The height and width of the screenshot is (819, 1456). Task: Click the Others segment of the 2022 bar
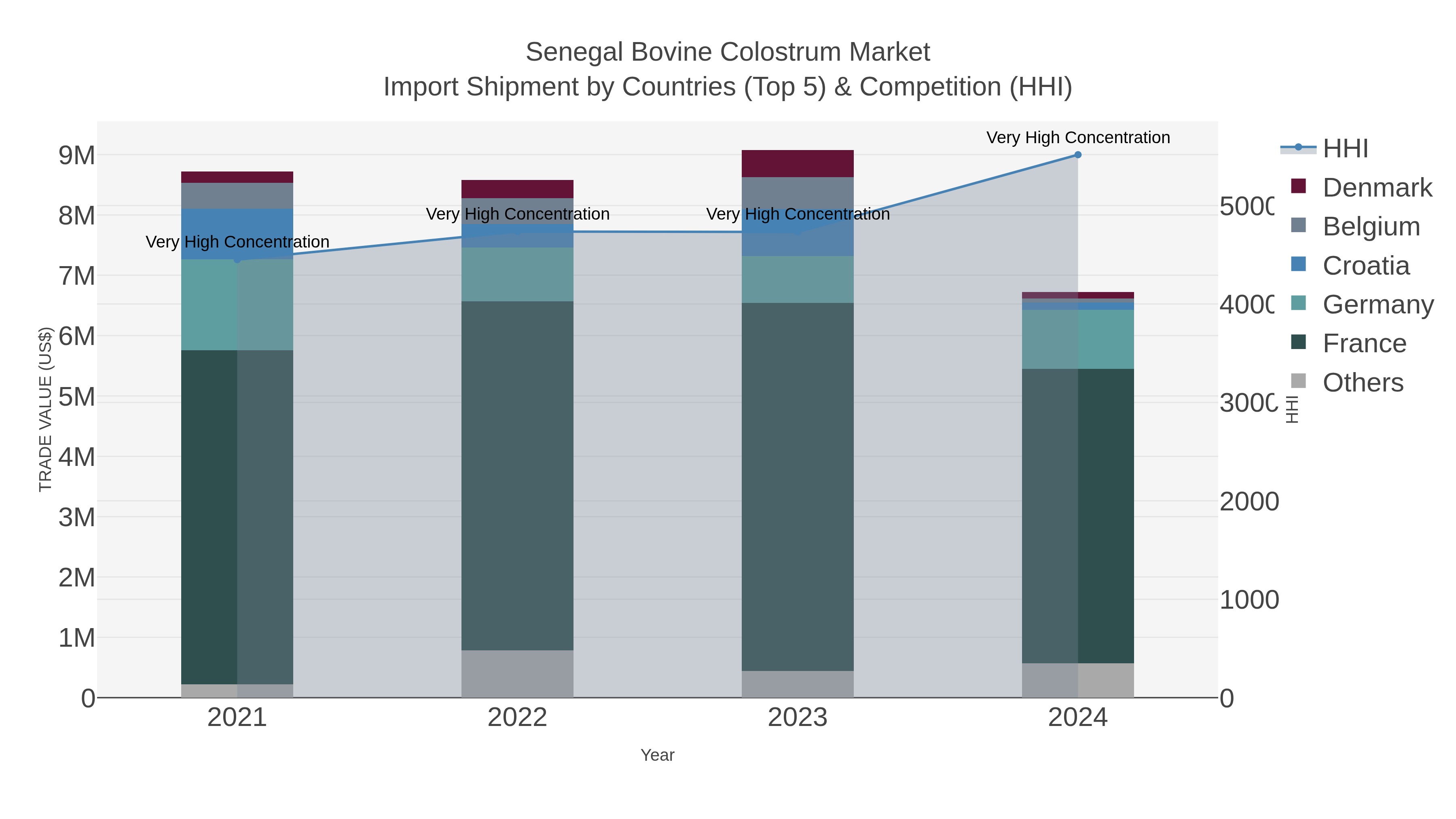pyautogui.click(x=517, y=674)
